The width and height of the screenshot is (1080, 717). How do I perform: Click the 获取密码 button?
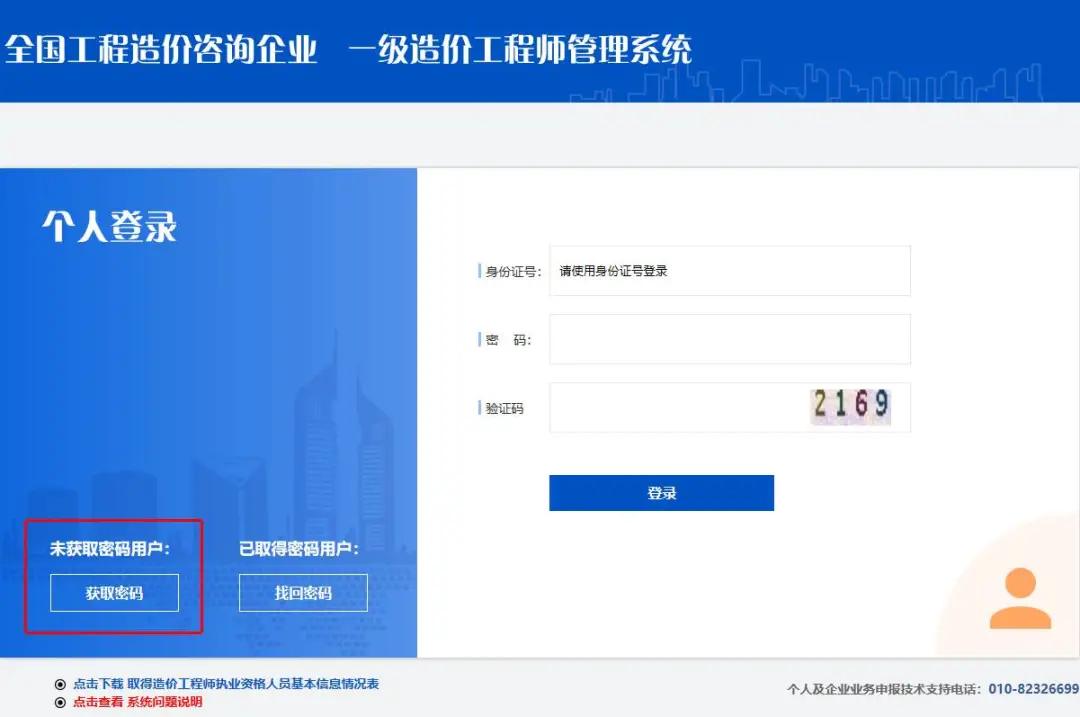[x=114, y=593]
